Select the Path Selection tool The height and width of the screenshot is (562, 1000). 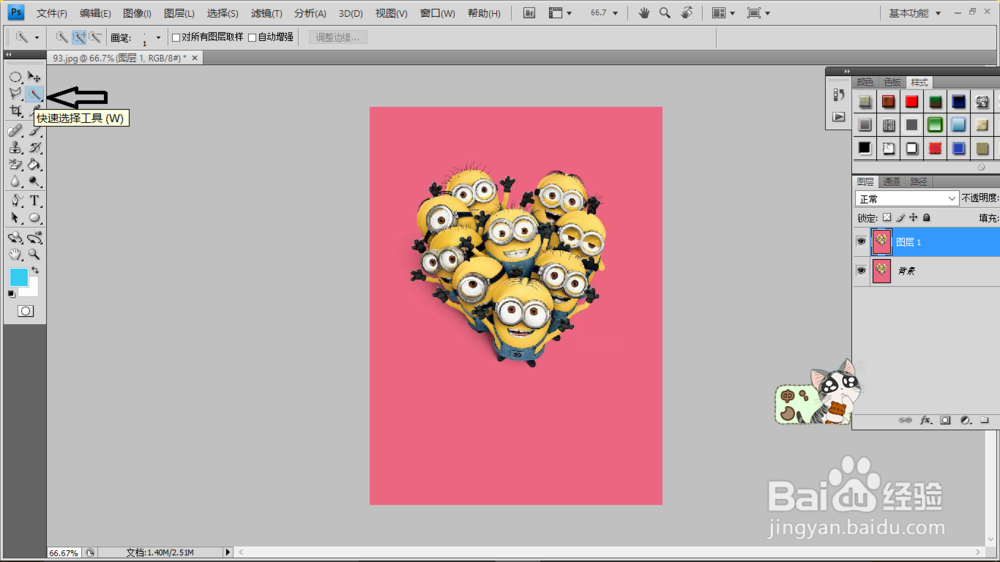[x=15, y=218]
